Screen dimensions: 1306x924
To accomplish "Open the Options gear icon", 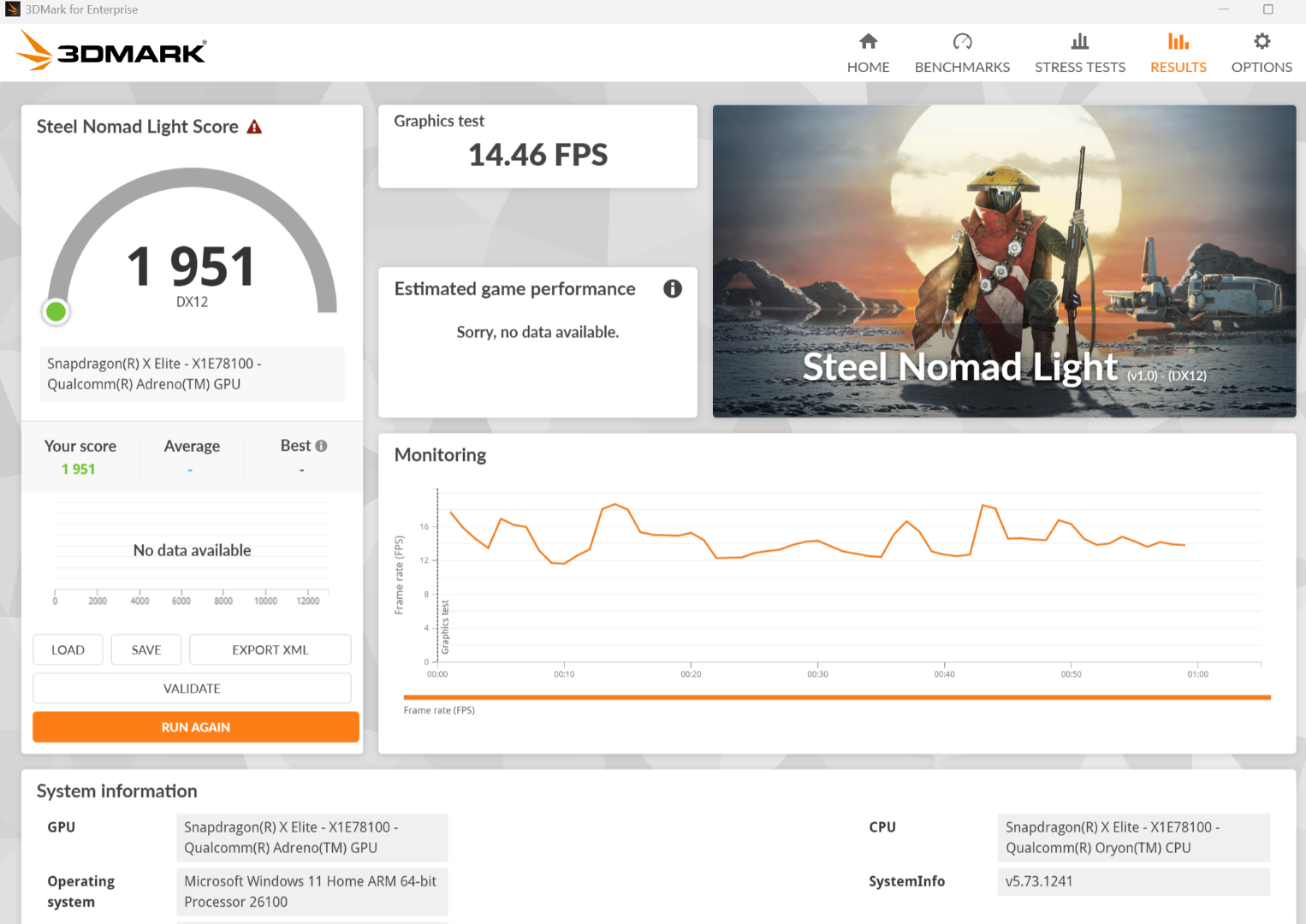I will (x=1261, y=41).
